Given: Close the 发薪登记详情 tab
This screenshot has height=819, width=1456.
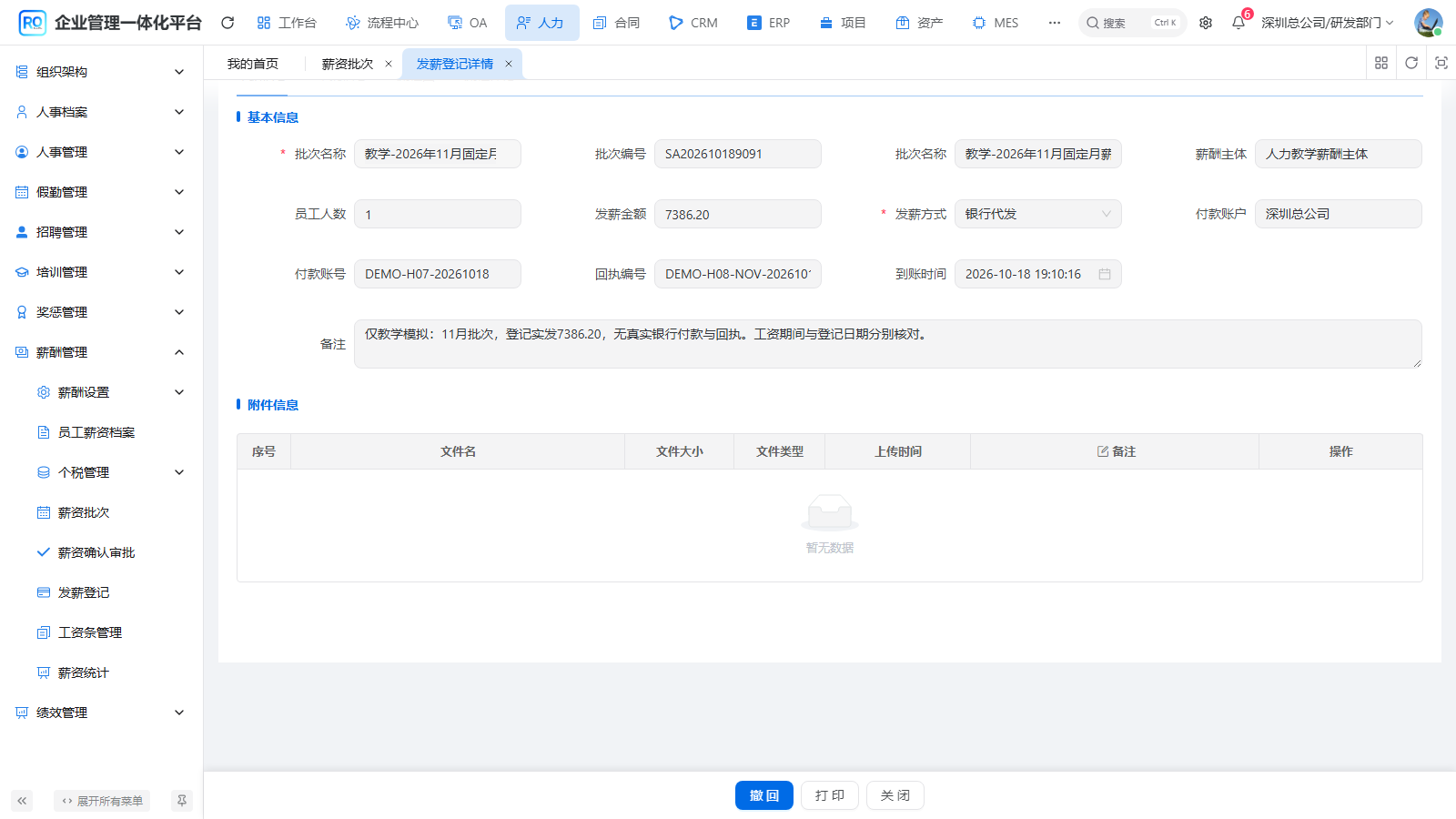Looking at the screenshot, I should [509, 64].
